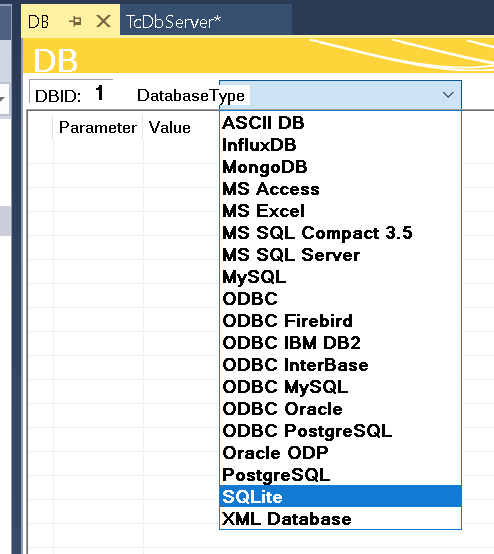Image resolution: width=494 pixels, height=554 pixels.
Task: Select the highlighted SQLite option
Action: 340,496
